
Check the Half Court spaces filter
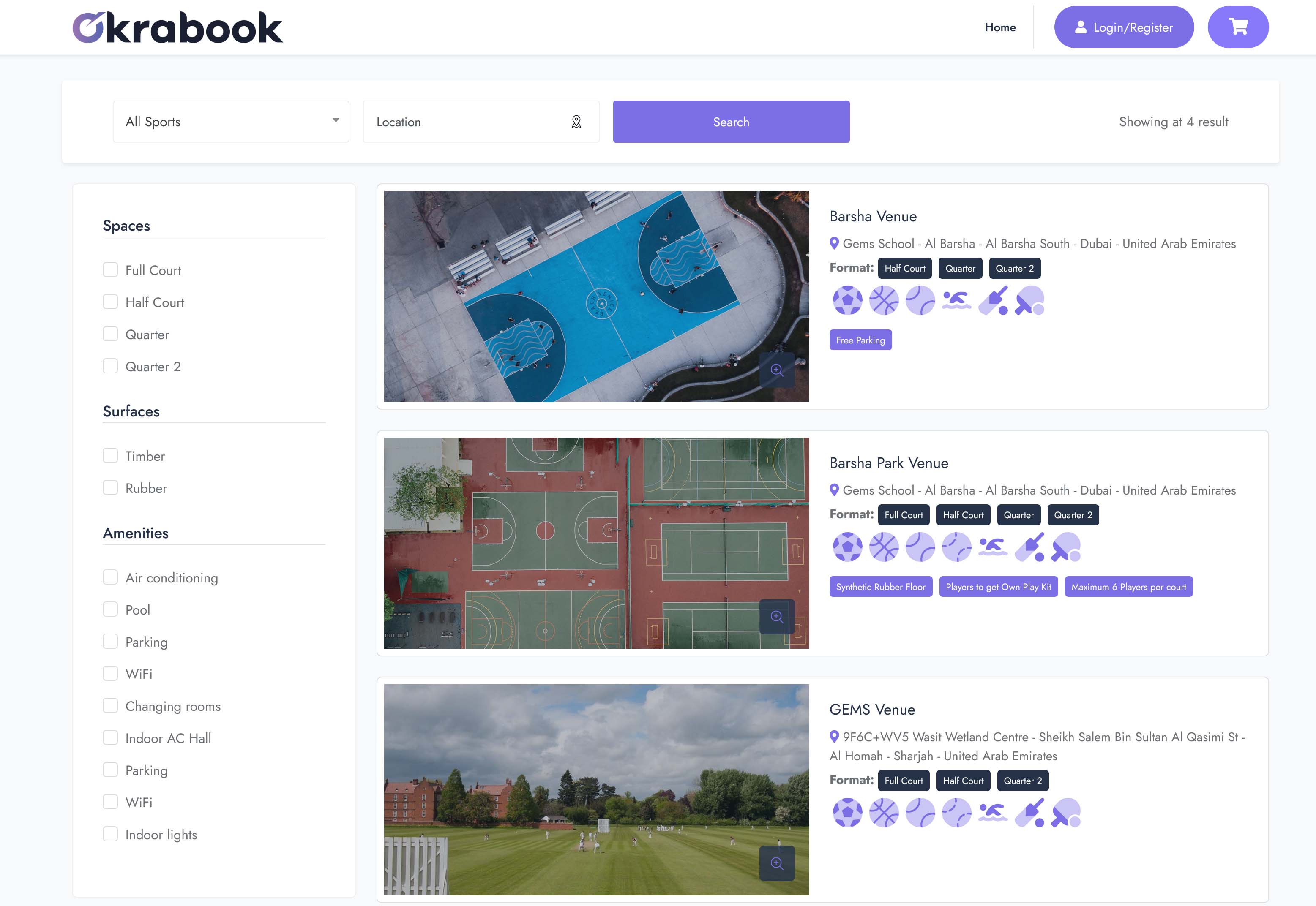tap(110, 302)
